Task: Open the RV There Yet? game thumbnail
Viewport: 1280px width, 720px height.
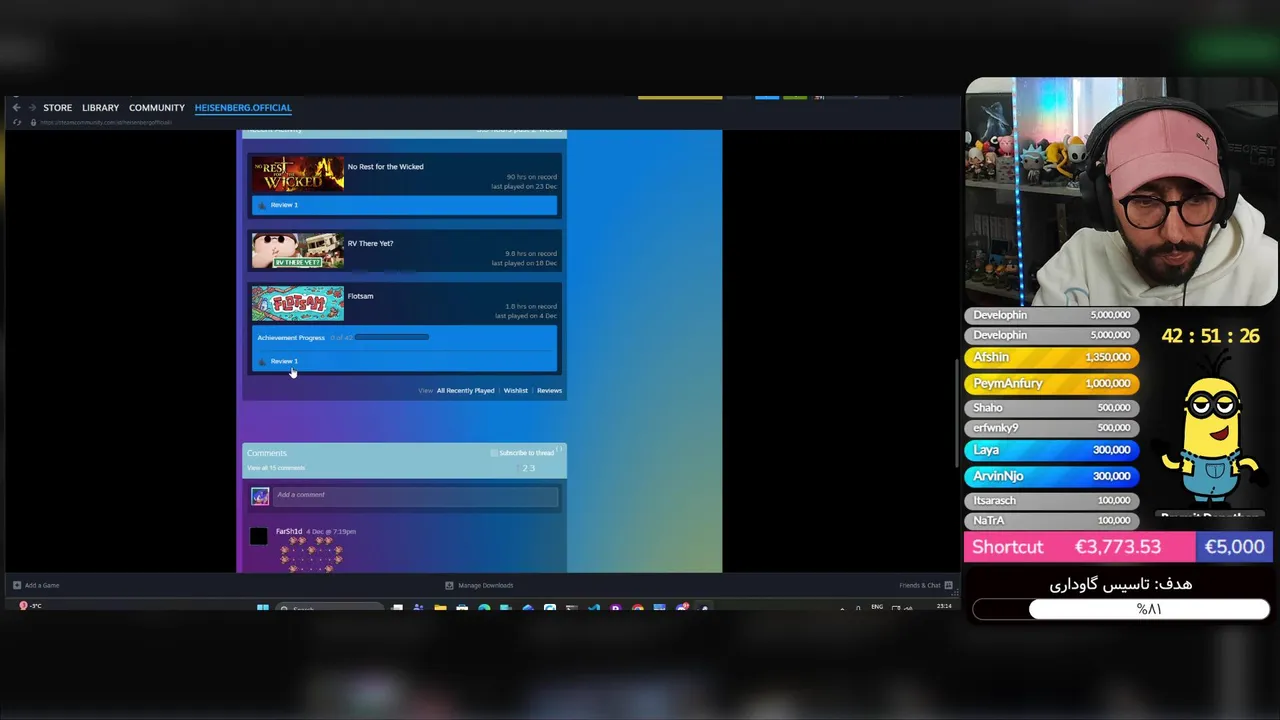Action: (298, 251)
